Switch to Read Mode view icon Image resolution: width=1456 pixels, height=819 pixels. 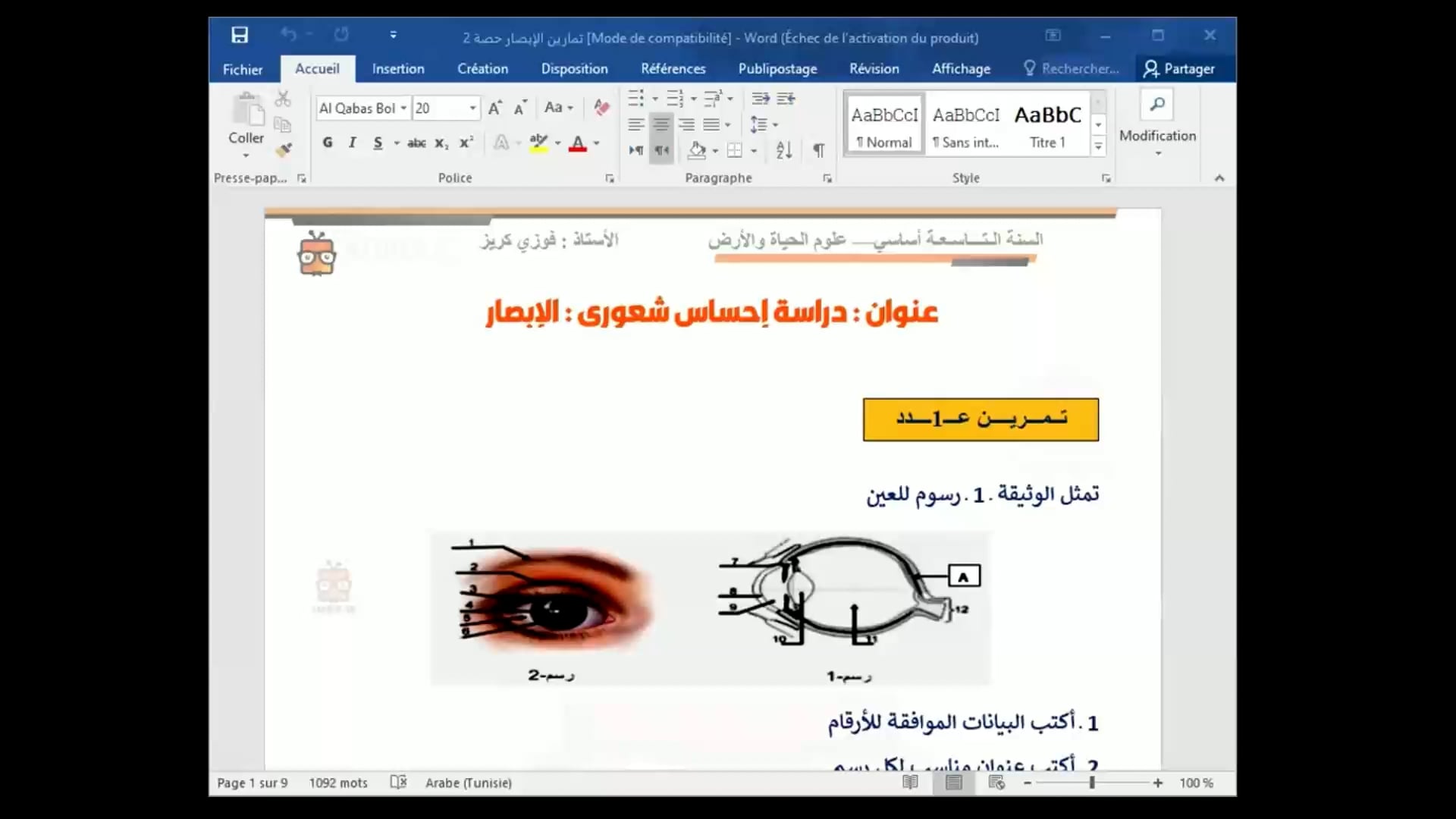click(910, 783)
